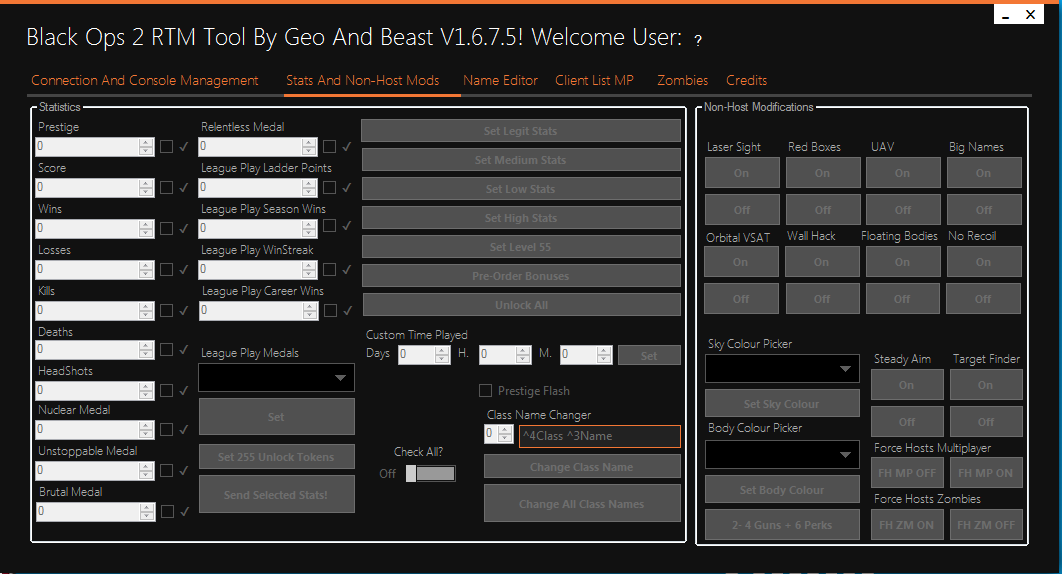The width and height of the screenshot is (1062, 574).
Task: Open the Name Editor tab
Action: click(501, 81)
